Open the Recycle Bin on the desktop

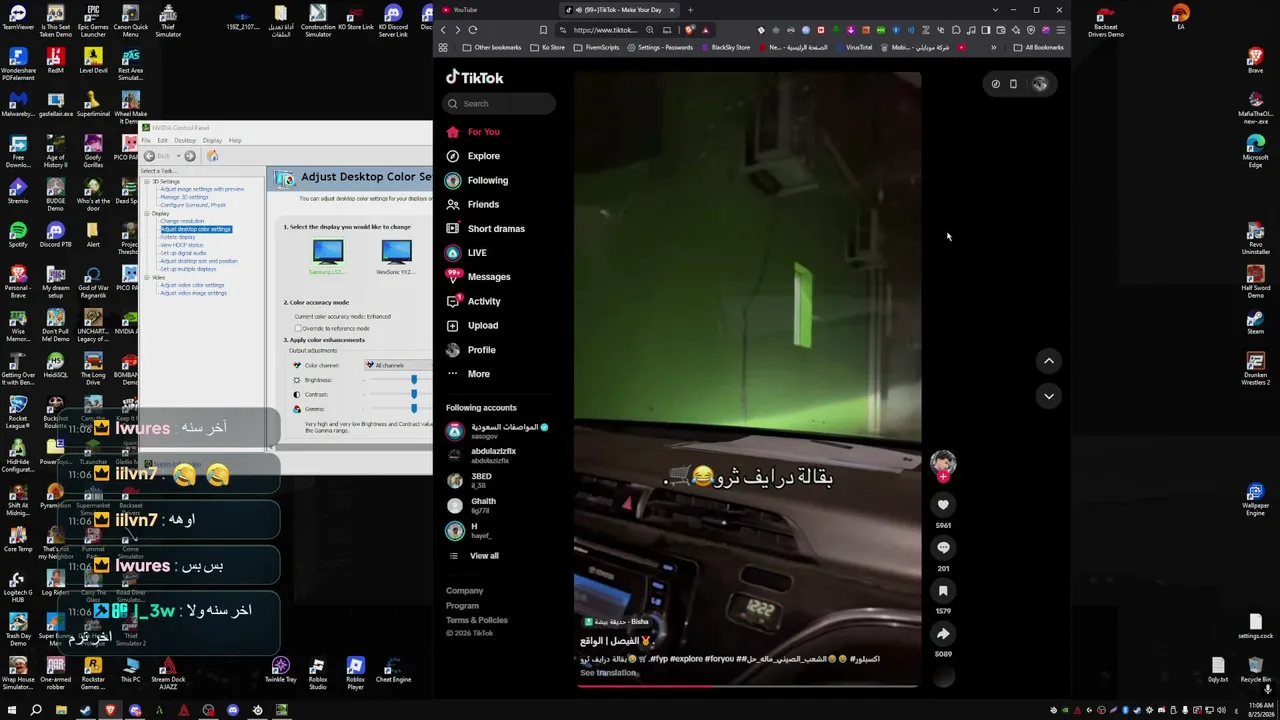click(1255, 670)
